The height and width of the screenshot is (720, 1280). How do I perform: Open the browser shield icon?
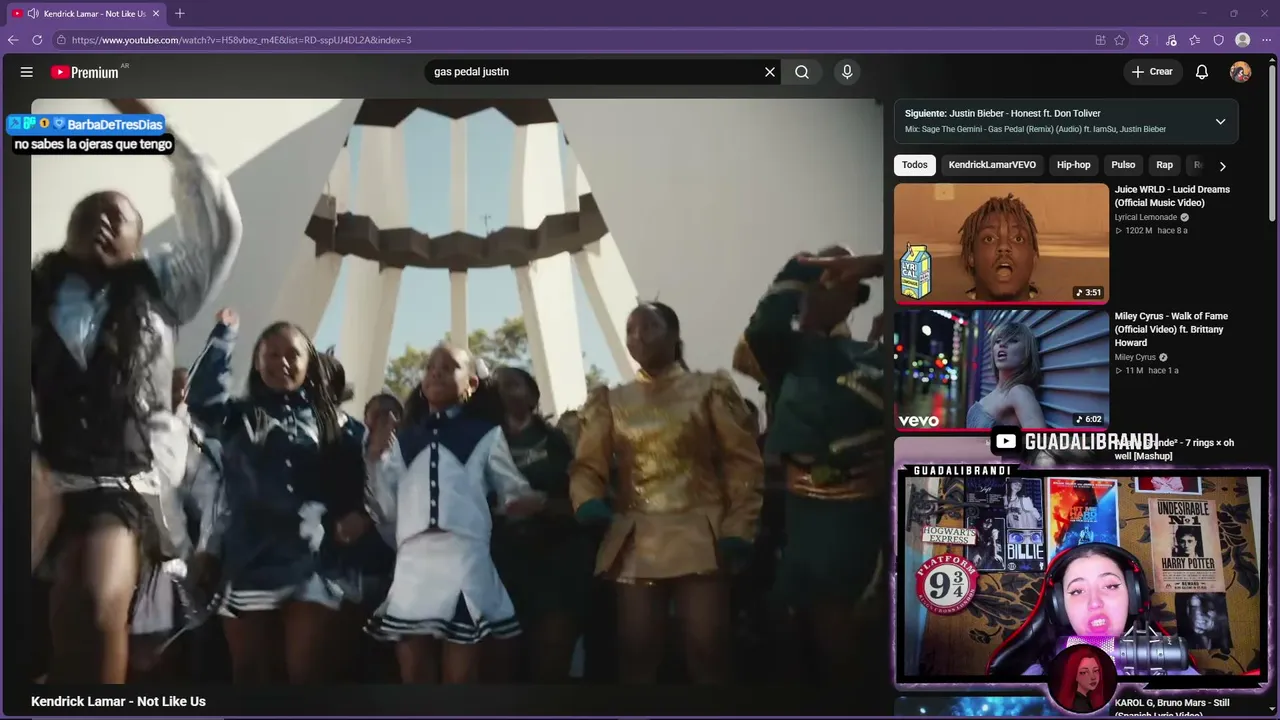pos(1218,40)
